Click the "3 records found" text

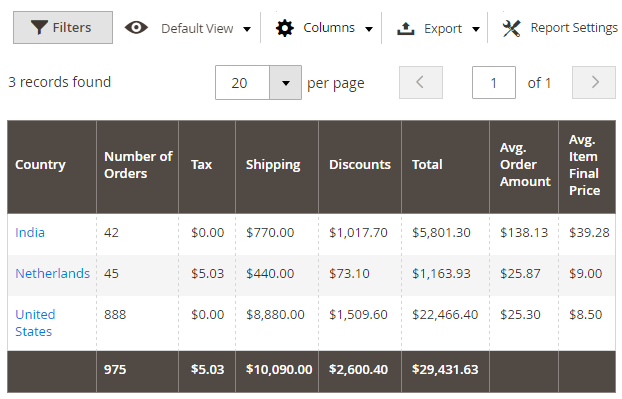click(60, 82)
